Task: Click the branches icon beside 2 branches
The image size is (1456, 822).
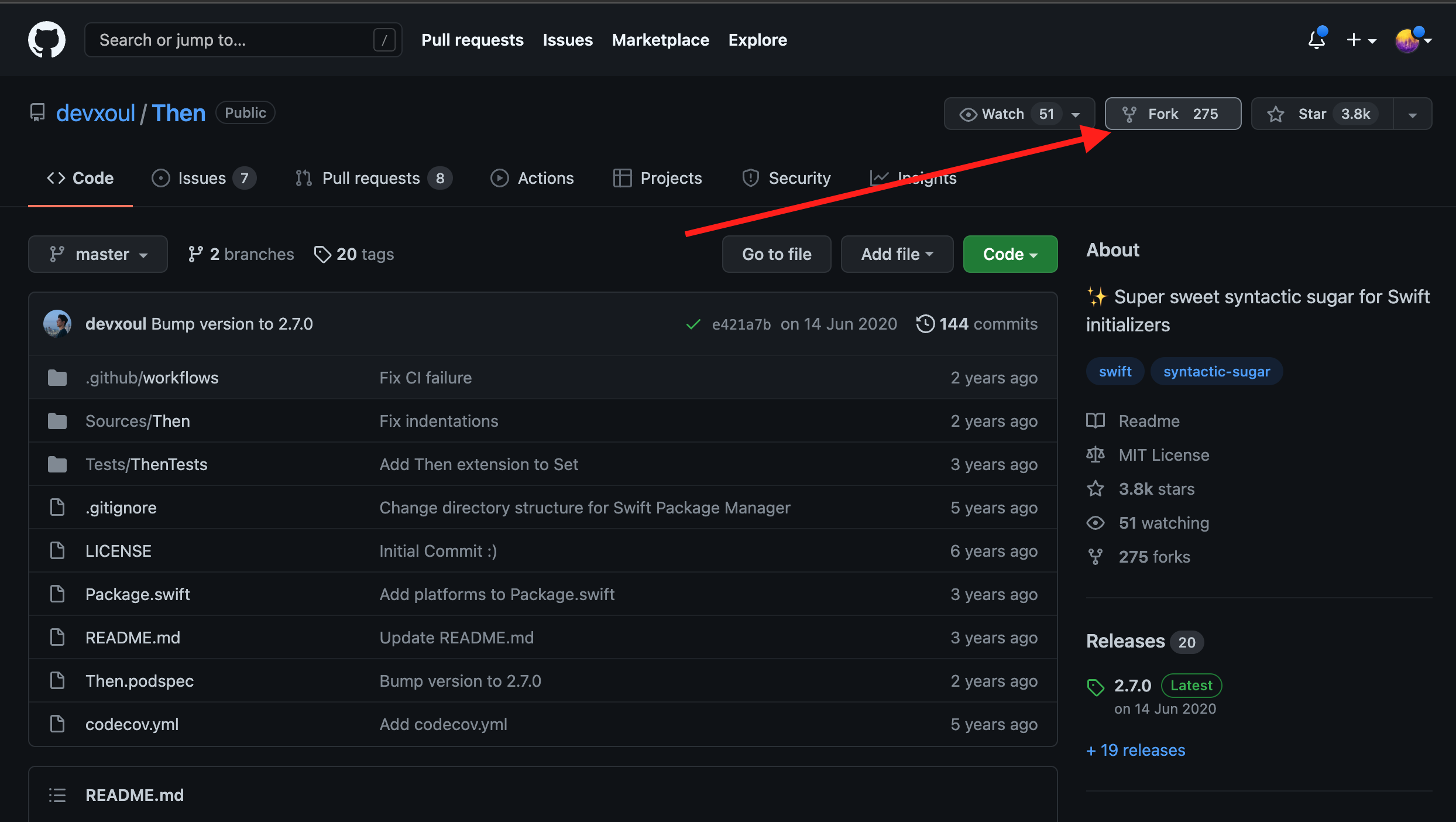Action: [195, 254]
